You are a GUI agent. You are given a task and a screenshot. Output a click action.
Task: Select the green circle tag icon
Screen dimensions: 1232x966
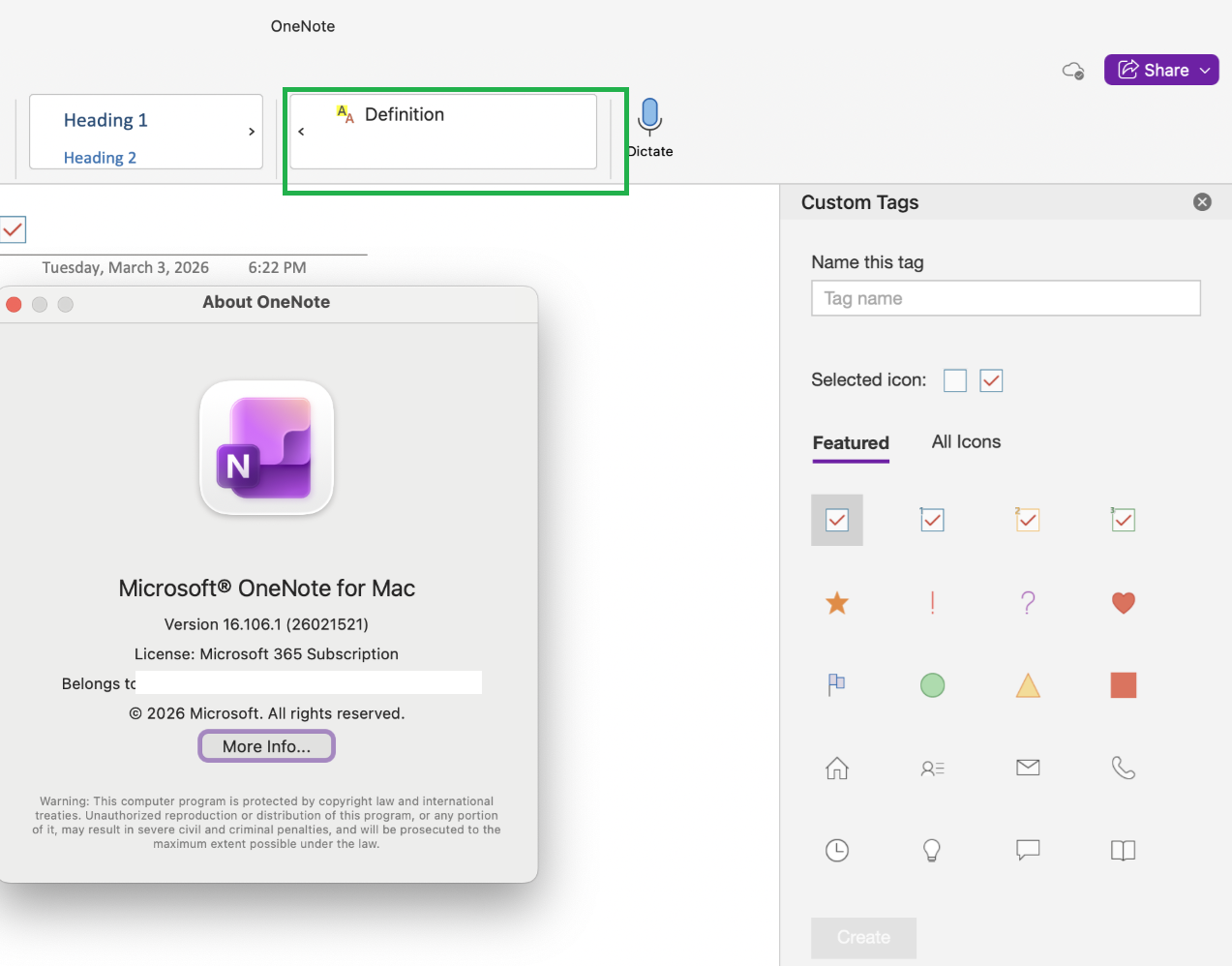(932, 685)
